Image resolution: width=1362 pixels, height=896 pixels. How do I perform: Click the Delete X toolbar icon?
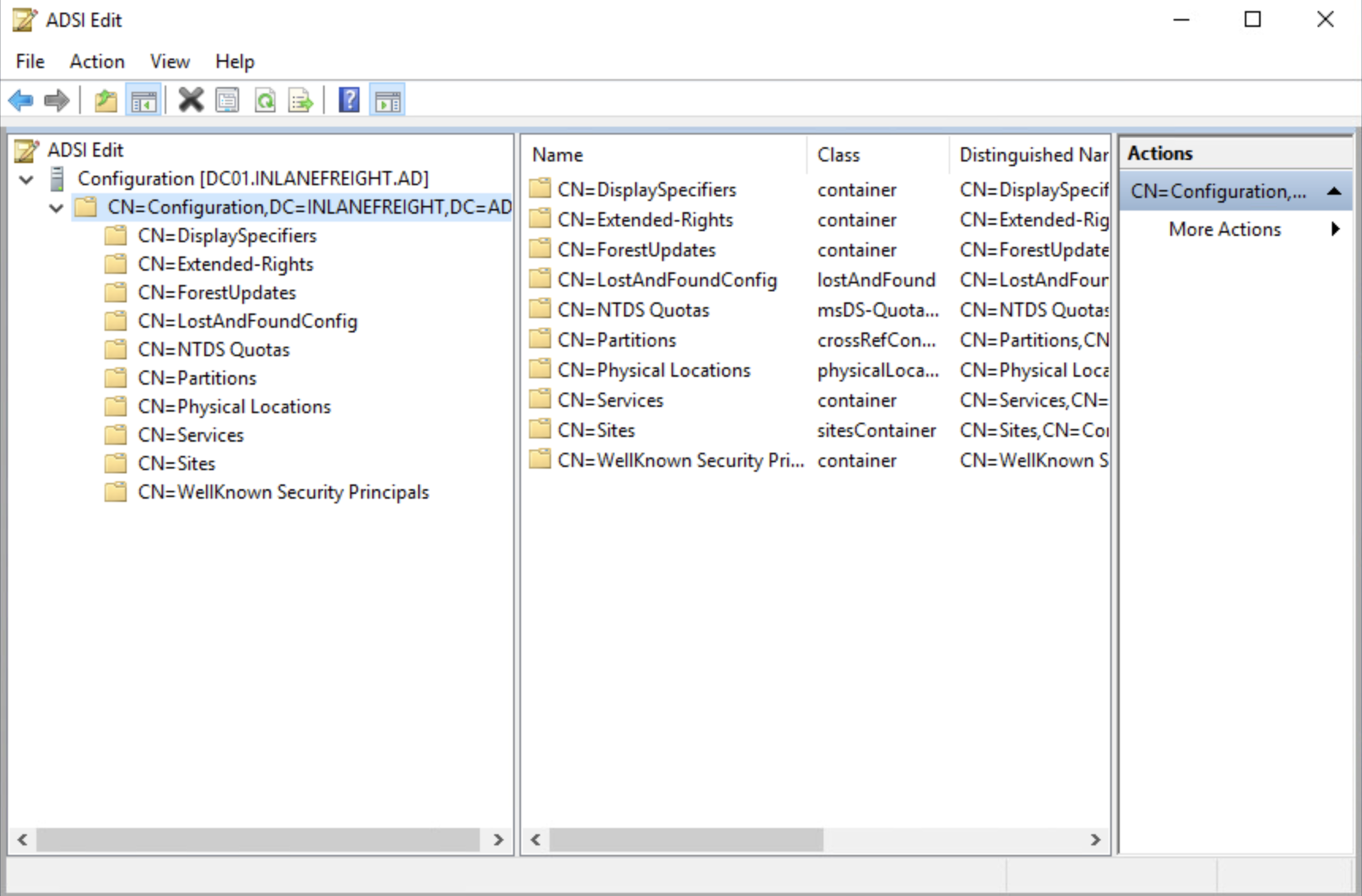tap(191, 101)
